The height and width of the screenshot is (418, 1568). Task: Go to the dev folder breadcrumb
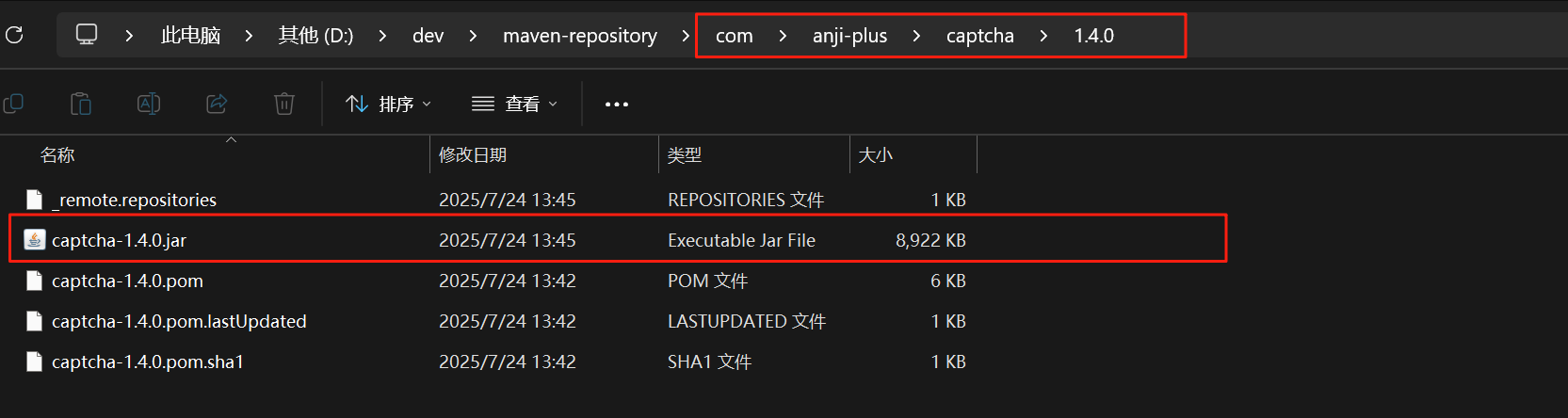coord(428,36)
